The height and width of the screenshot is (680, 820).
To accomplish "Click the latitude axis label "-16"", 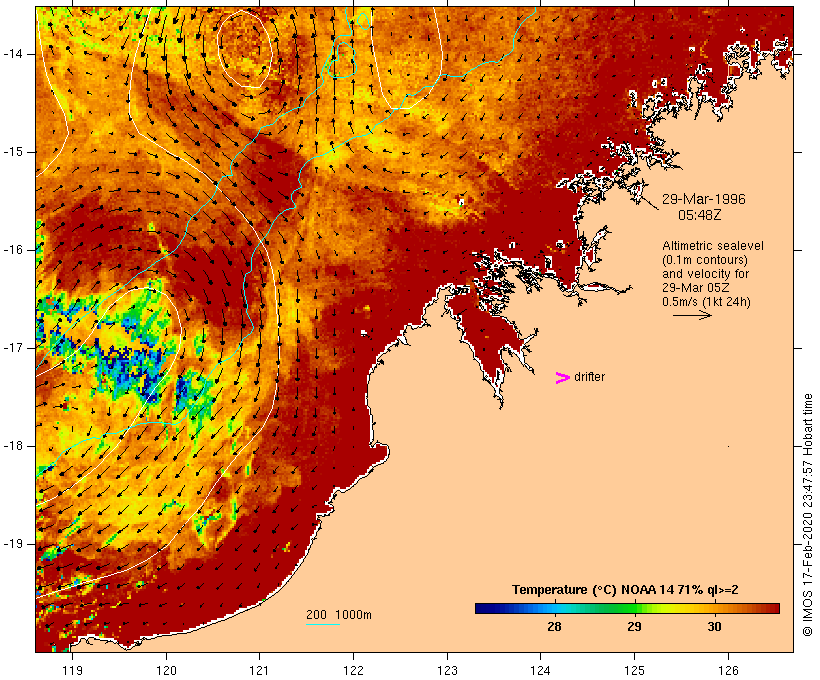I will [13, 250].
